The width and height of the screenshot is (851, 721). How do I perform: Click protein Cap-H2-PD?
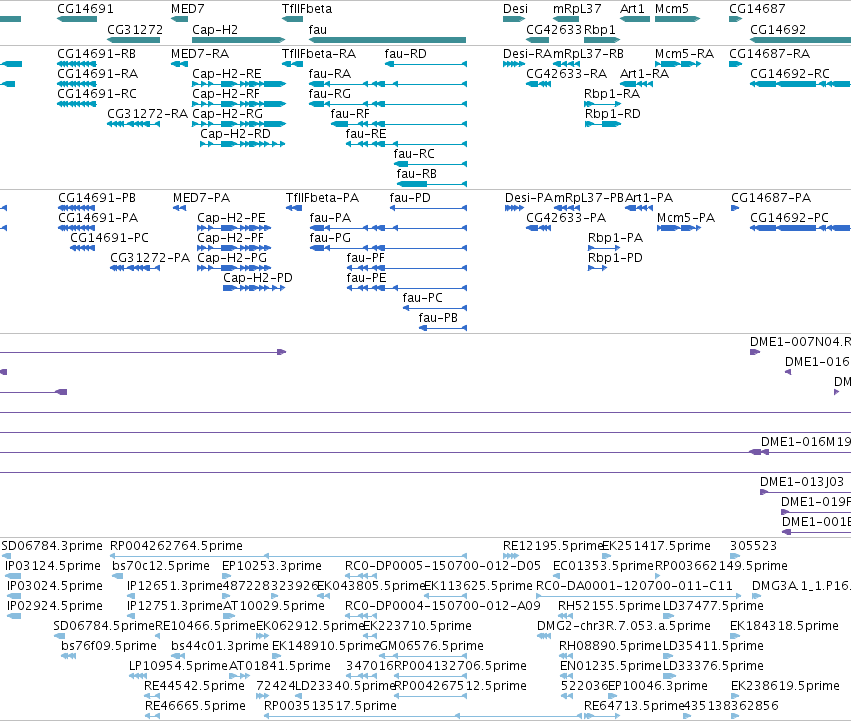click(254, 288)
